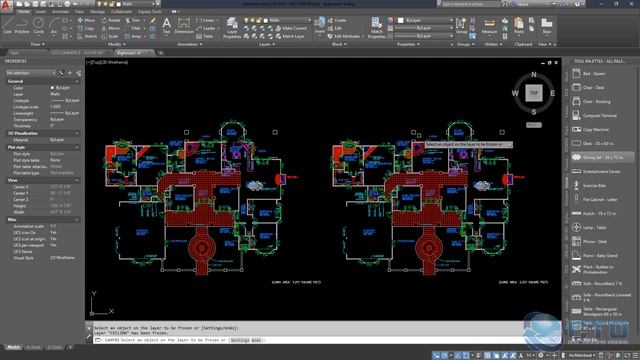This screenshot has width=640, height=360.
Task: Expand the Modify panel dropdown
Action: pyautogui.click(x=116, y=44)
